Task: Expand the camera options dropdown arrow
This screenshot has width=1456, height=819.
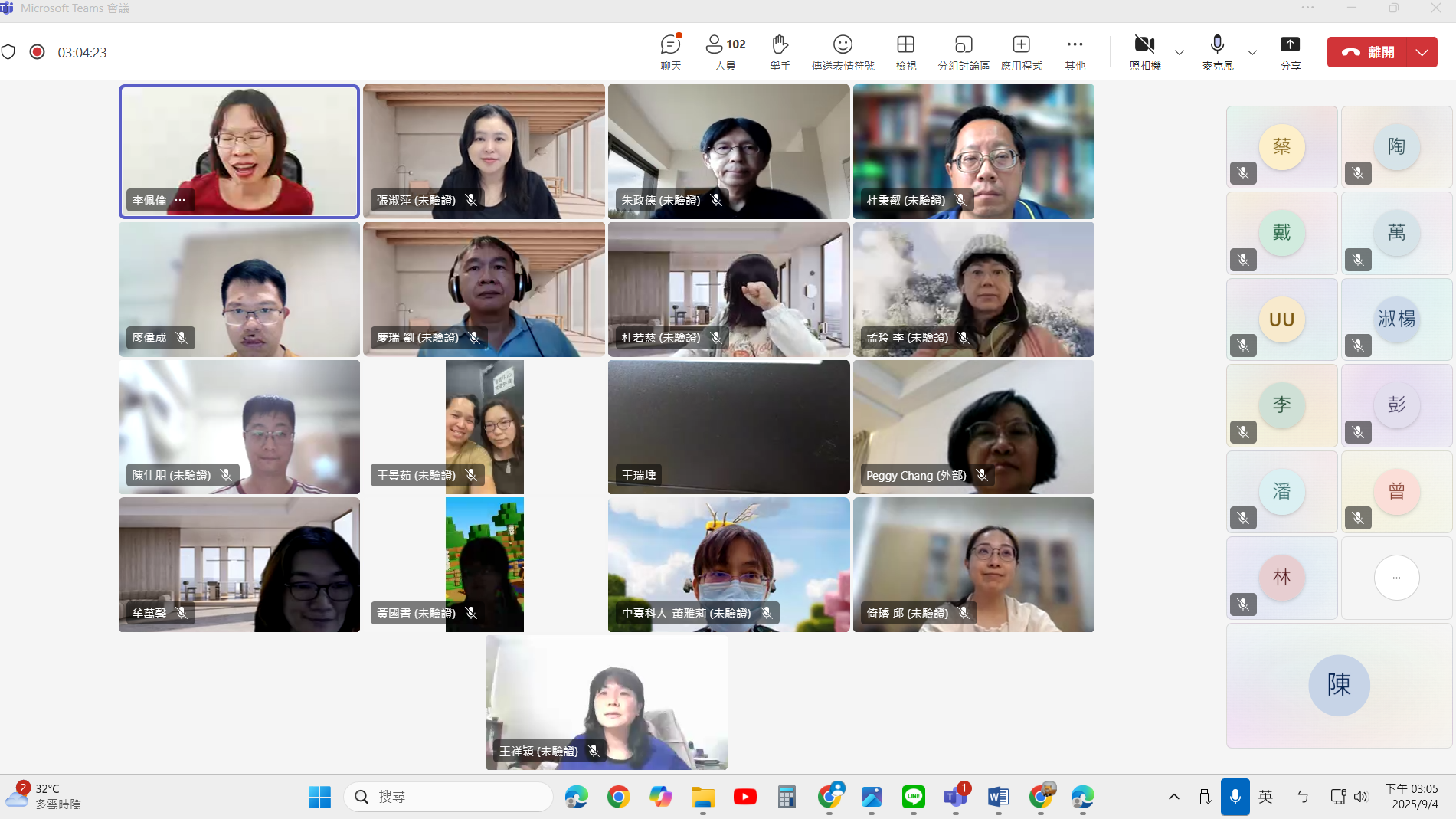Action: point(1180,53)
